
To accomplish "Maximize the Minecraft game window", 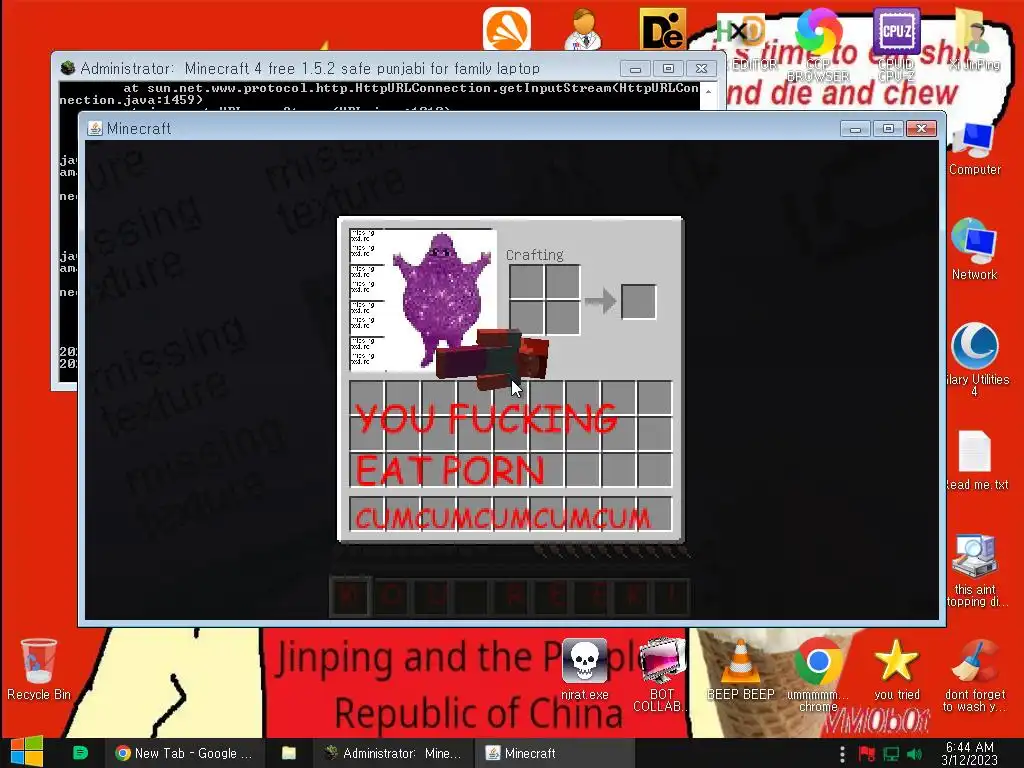I will coord(888,129).
